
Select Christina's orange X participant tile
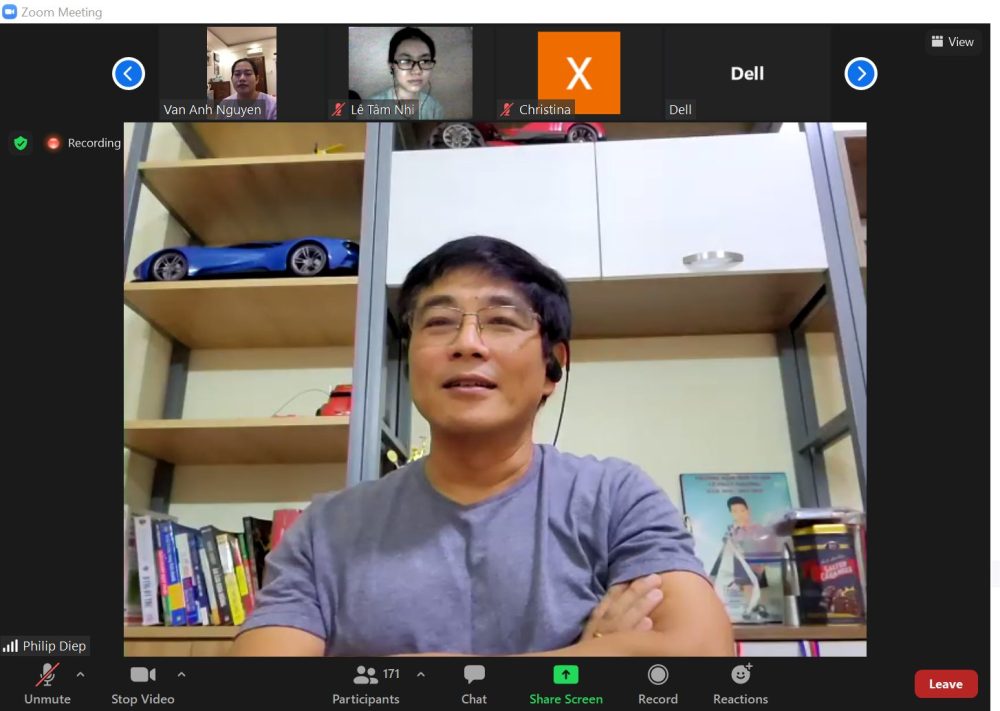(578, 73)
